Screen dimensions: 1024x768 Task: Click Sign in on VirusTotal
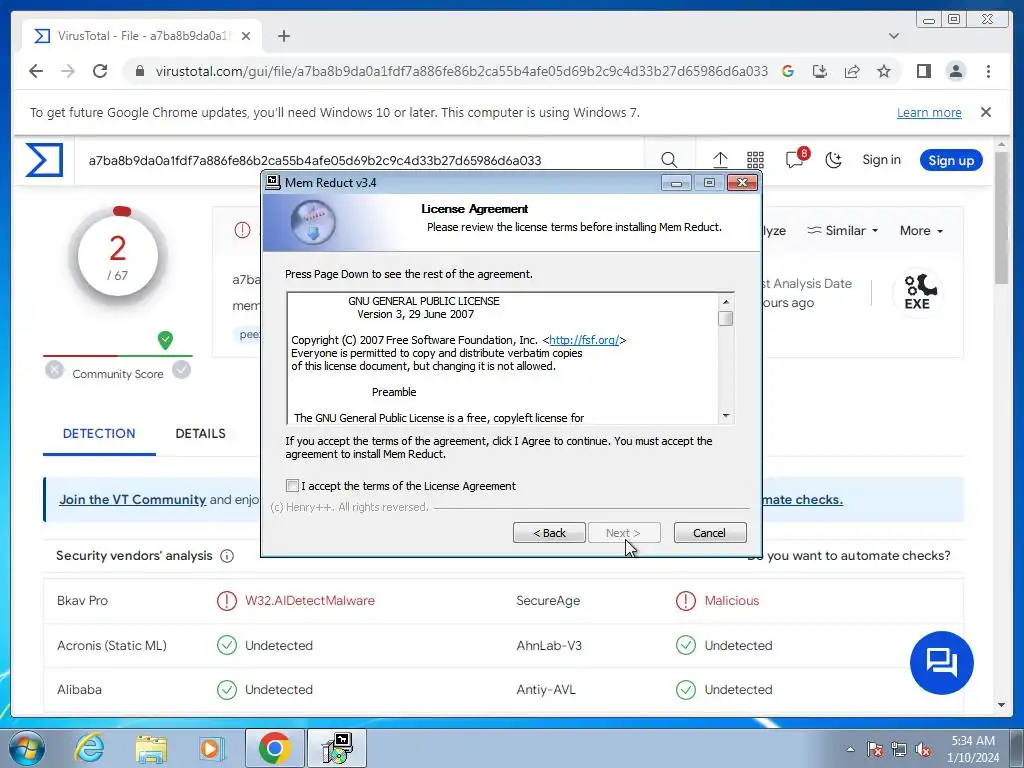pos(881,160)
